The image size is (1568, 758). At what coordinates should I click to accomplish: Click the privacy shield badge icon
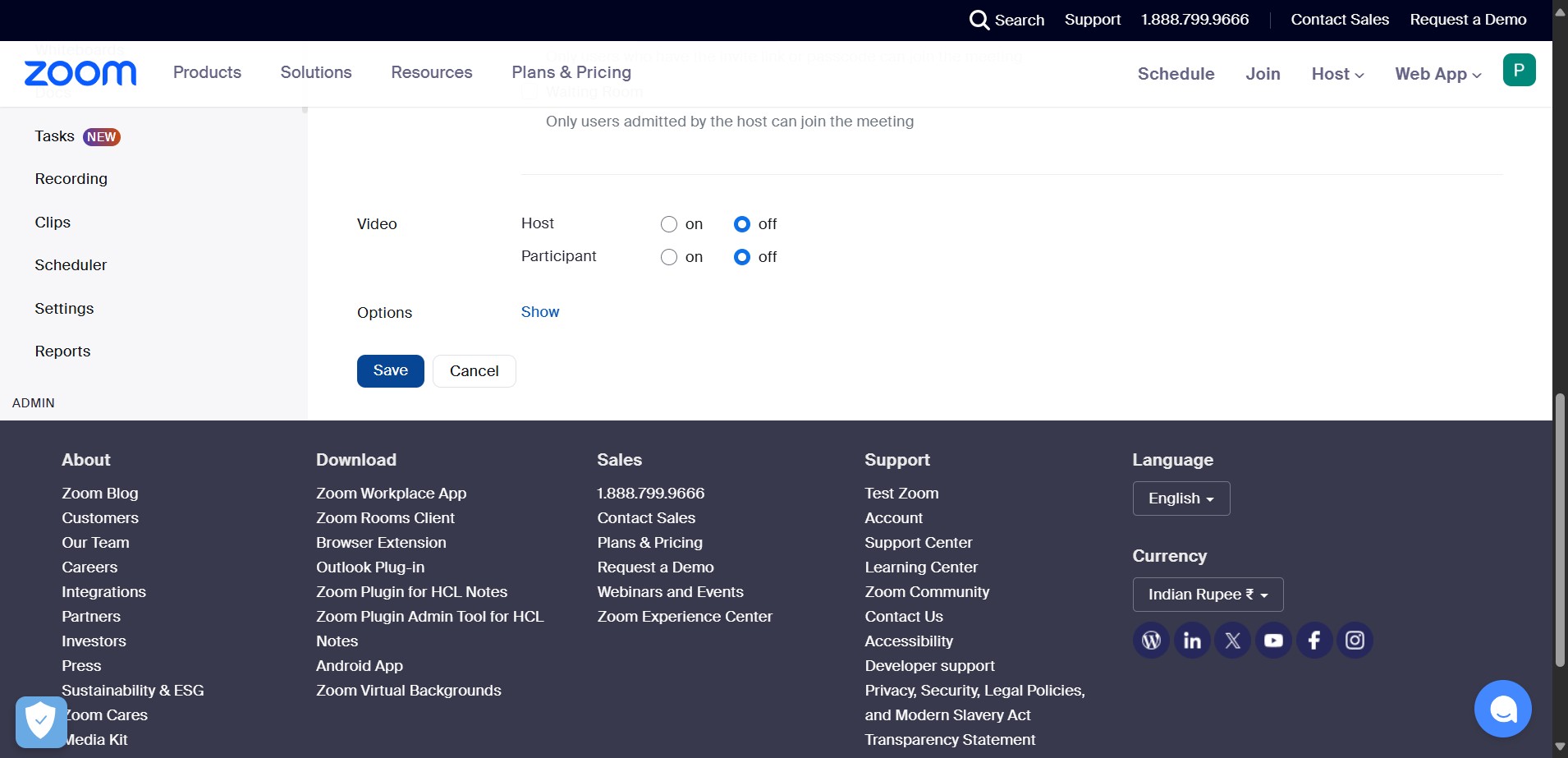(x=41, y=722)
